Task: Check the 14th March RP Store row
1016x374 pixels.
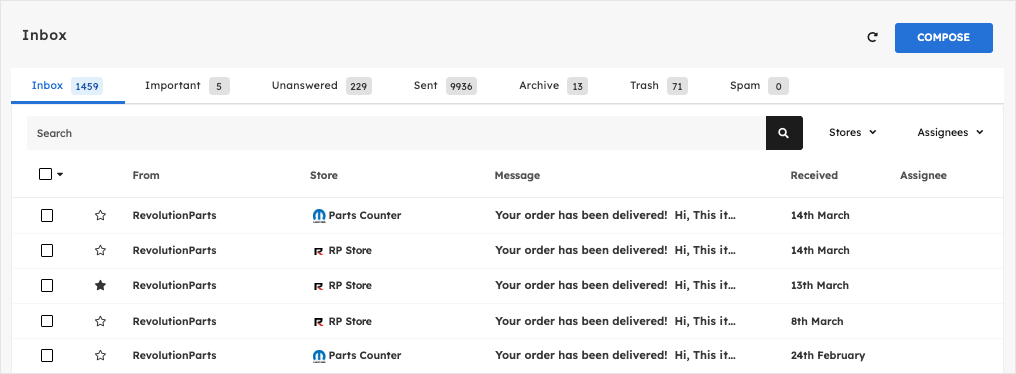Action: [47, 250]
